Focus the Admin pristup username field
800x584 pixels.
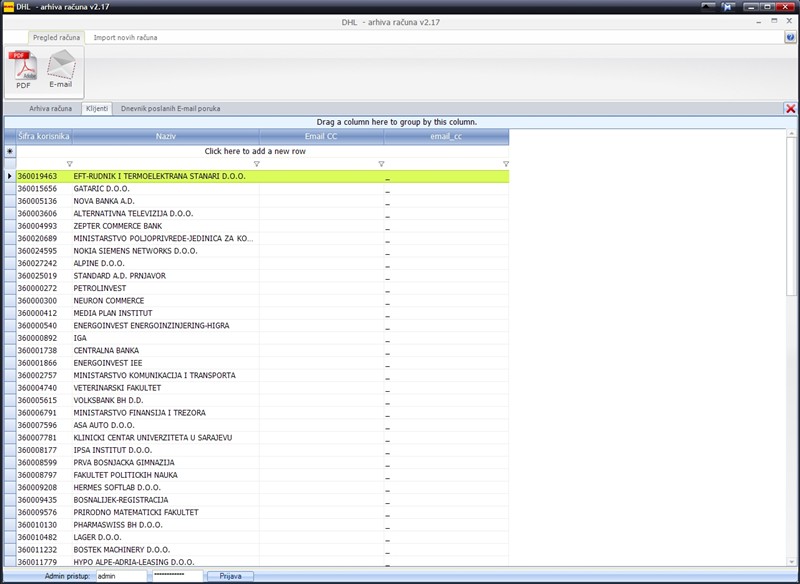click(121, 576)
